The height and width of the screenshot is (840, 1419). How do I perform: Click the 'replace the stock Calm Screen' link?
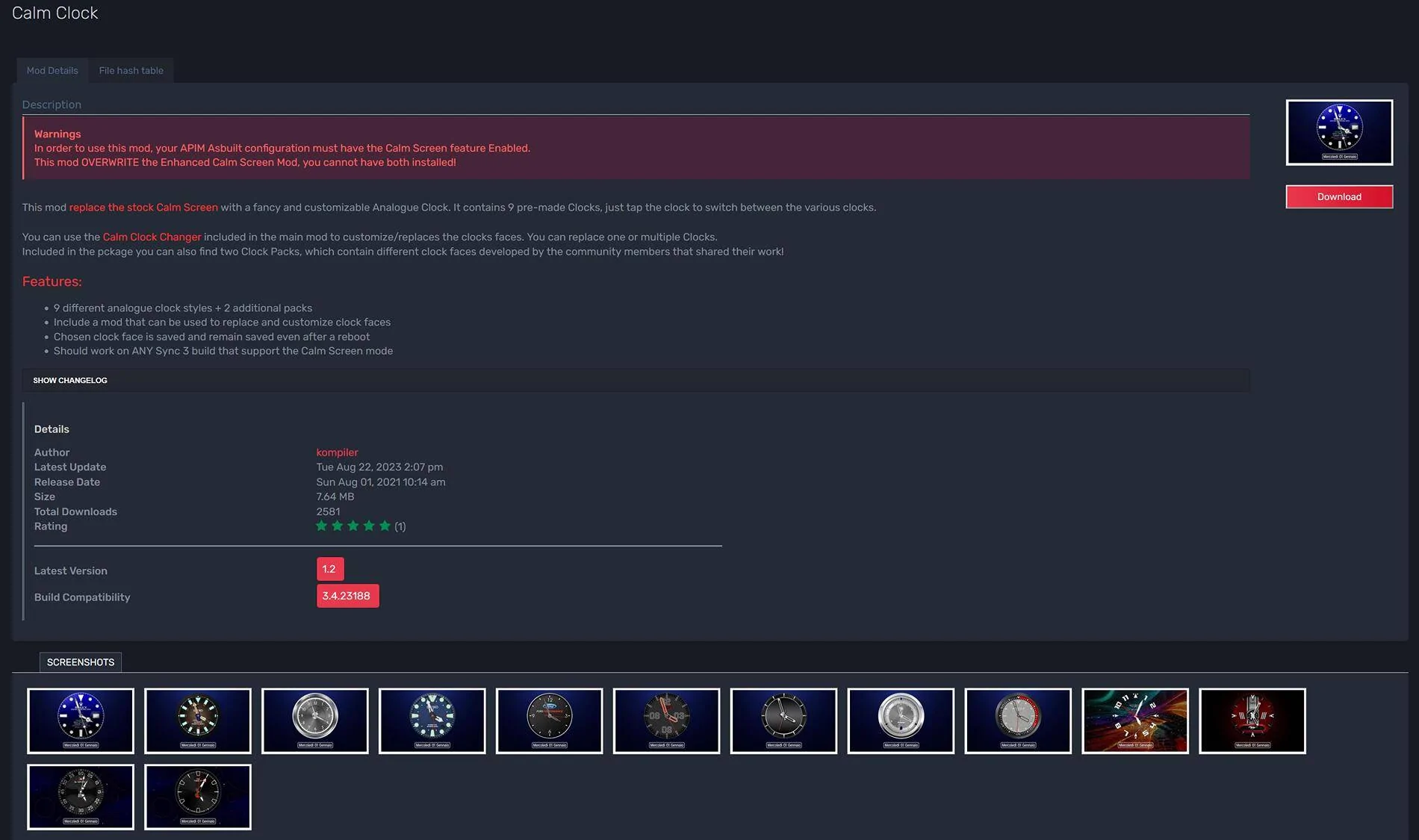(143, 208)
